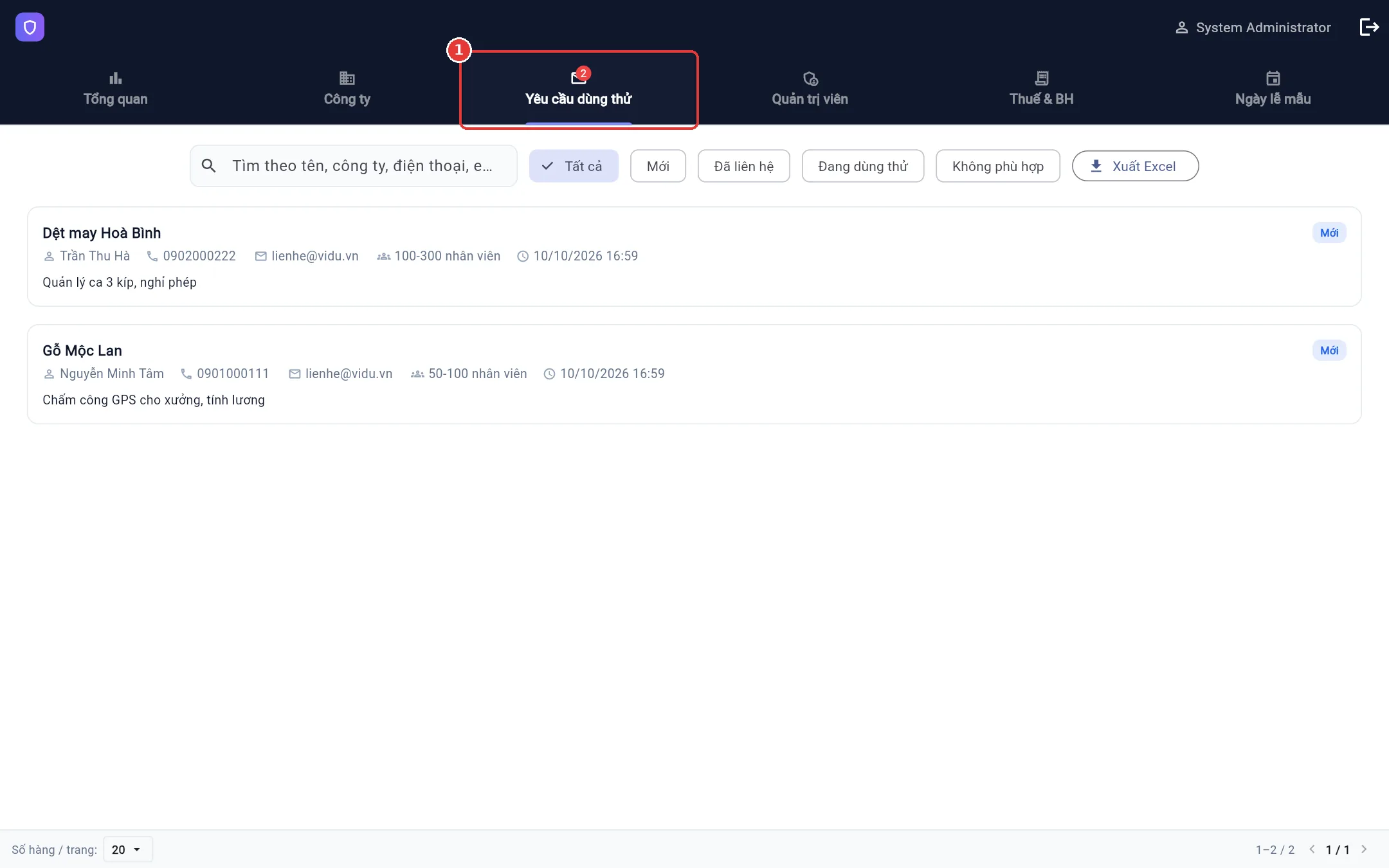
Task: Click Mới badge on Dệt may Hoà Bình
Action: pos(1329,233)
